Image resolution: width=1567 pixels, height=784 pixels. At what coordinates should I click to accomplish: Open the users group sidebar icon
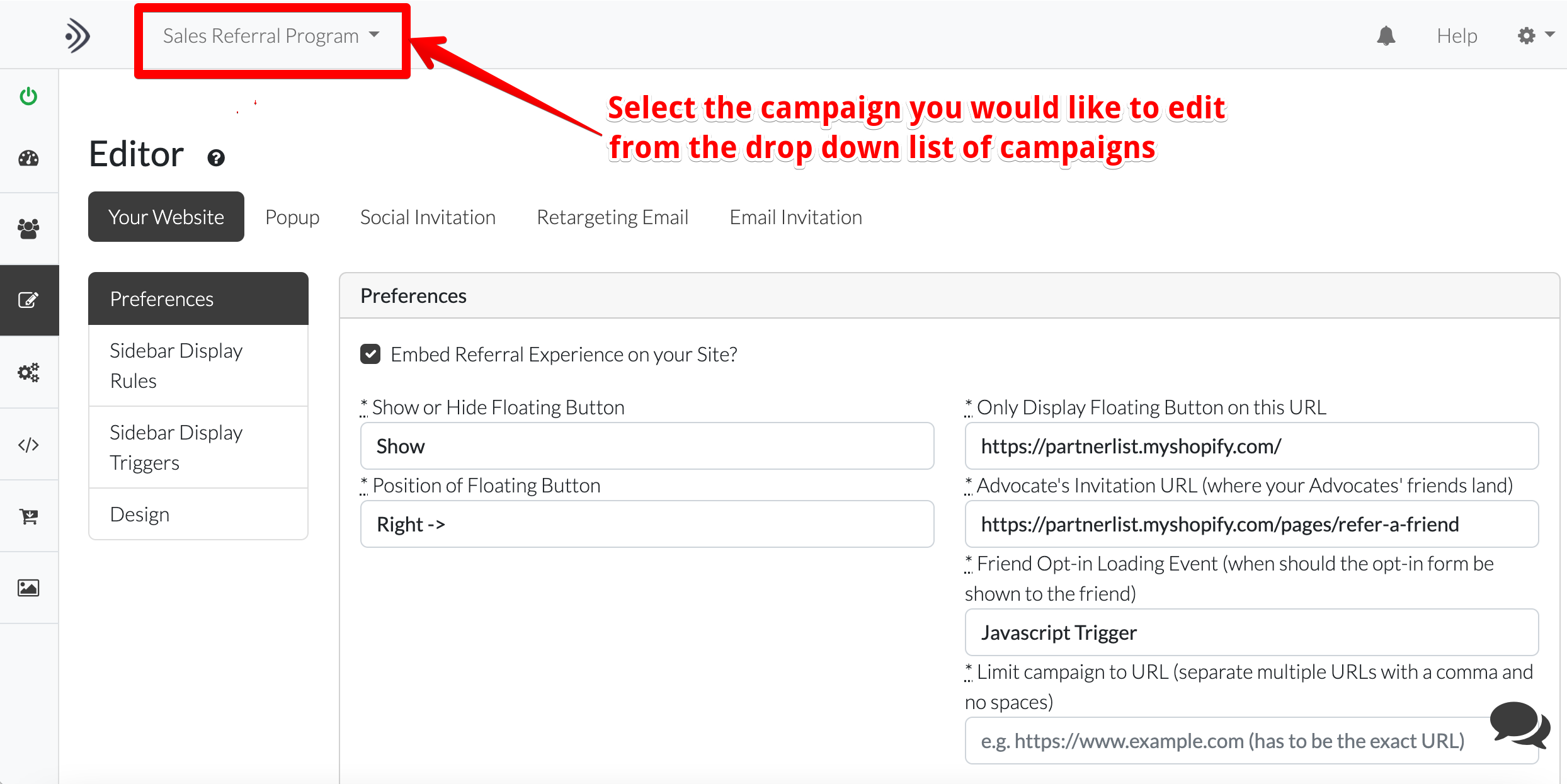[28, 229]
